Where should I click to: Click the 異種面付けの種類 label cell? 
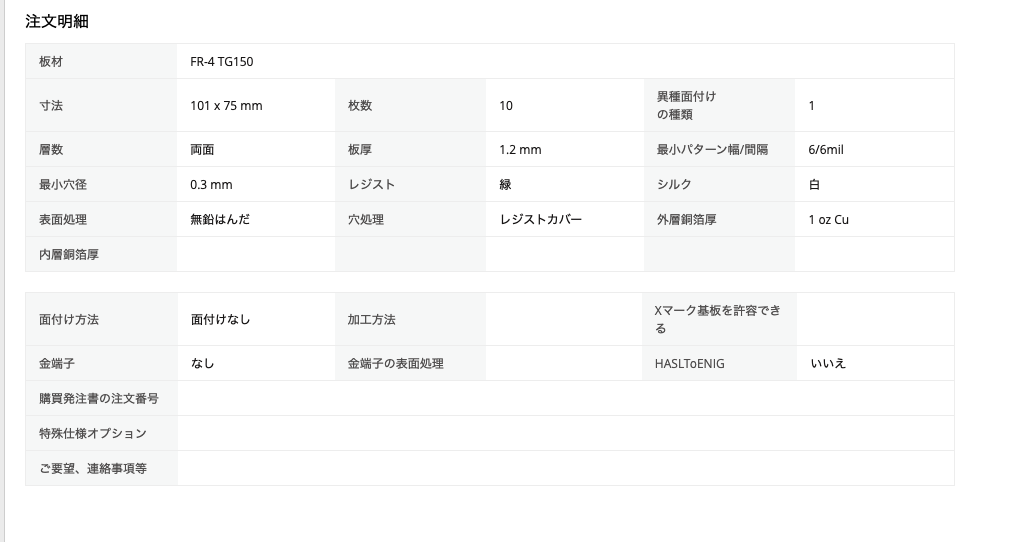click(687, 105)
